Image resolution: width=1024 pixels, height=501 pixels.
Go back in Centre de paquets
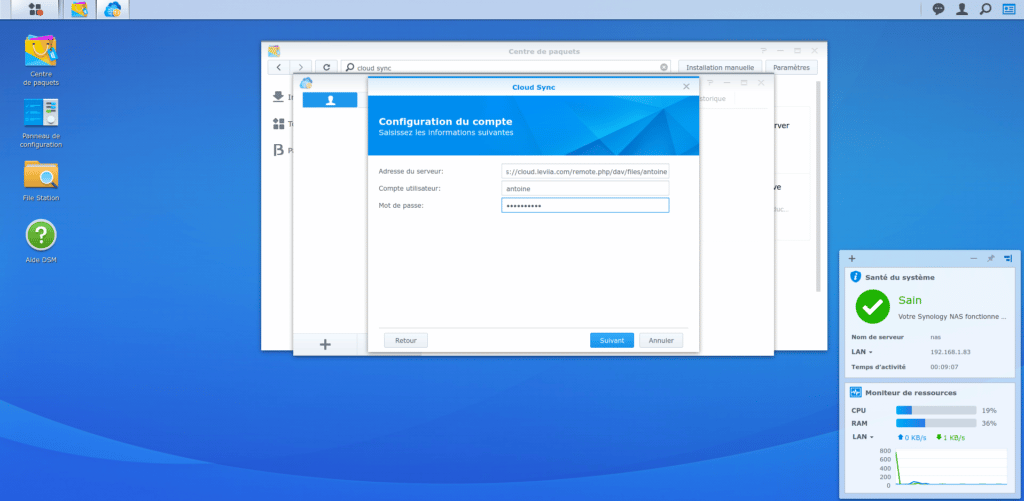[x=279, y=67]
